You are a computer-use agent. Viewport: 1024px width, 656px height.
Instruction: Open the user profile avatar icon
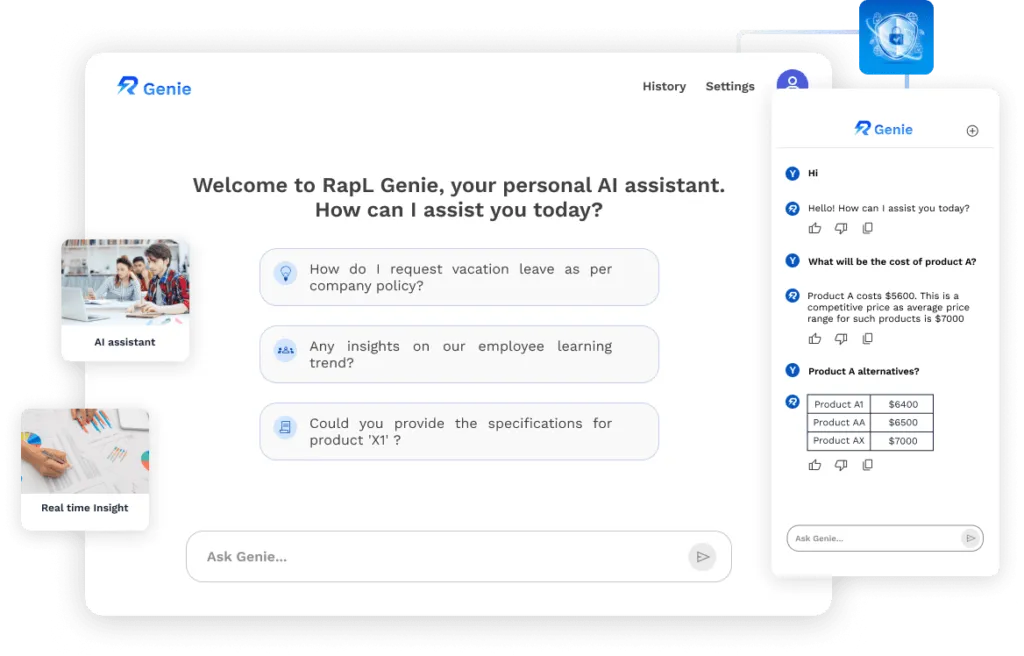coord(792,81)
